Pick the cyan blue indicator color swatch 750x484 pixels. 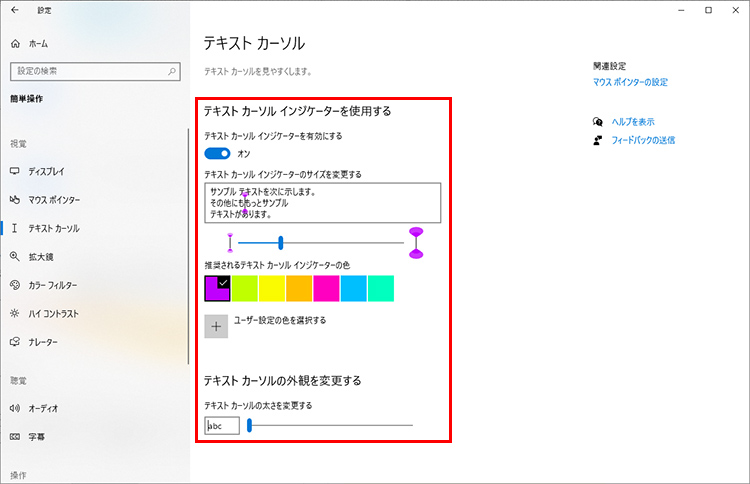coord(353,288)
